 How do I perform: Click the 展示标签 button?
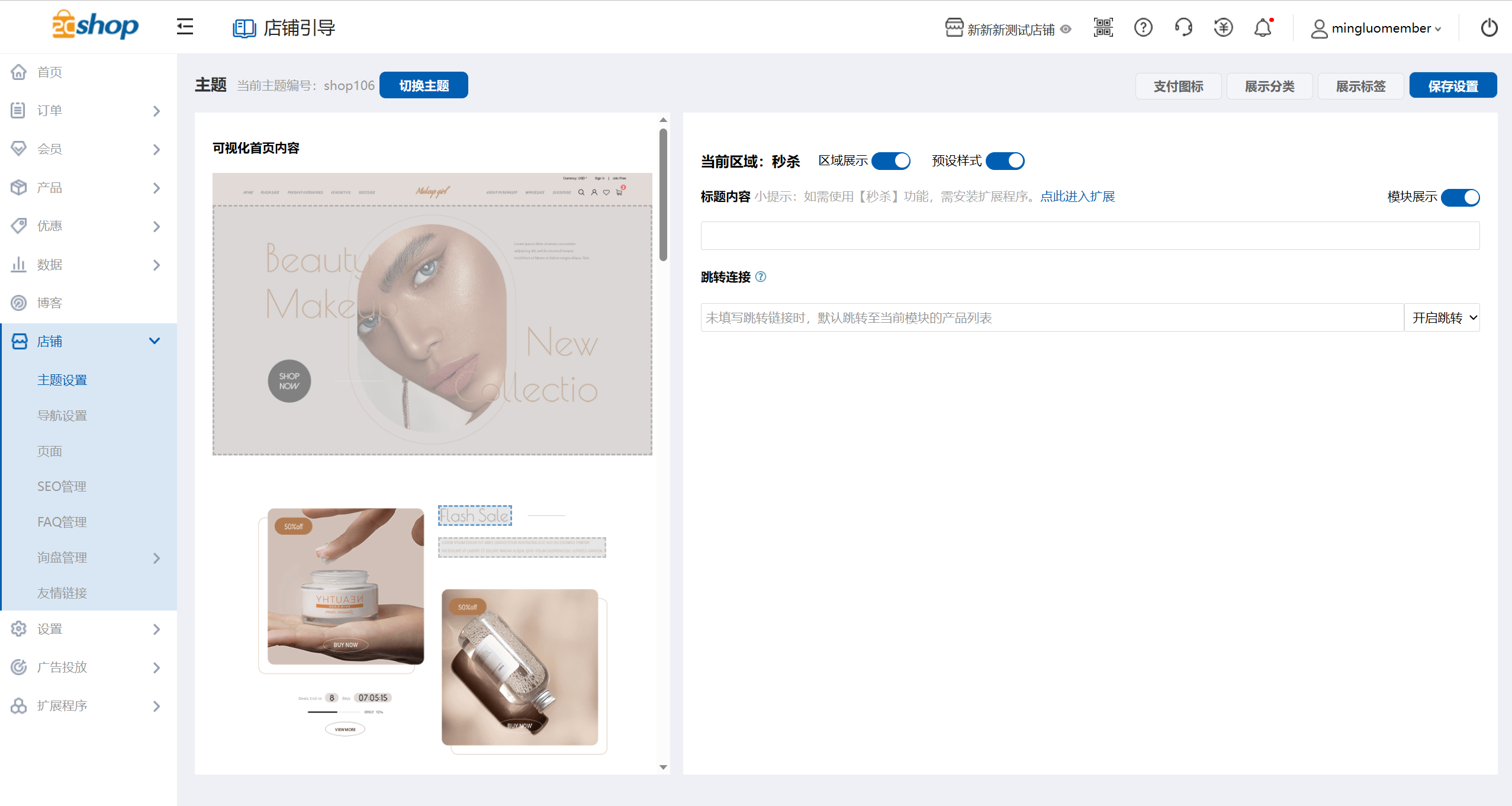coord(1360,86)
